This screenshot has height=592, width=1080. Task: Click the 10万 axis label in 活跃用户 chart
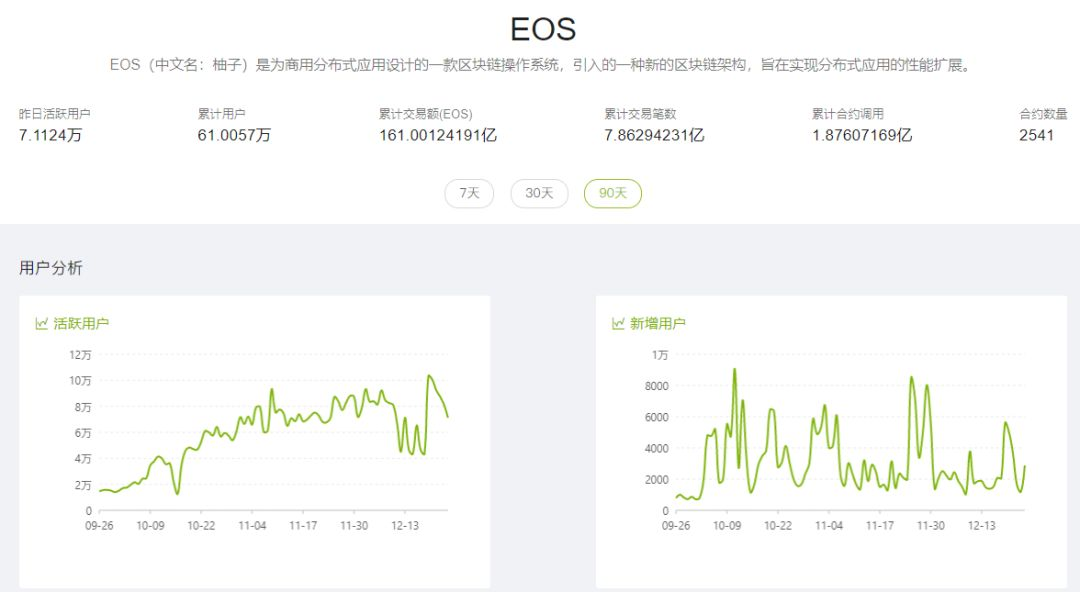coord(81,381)
